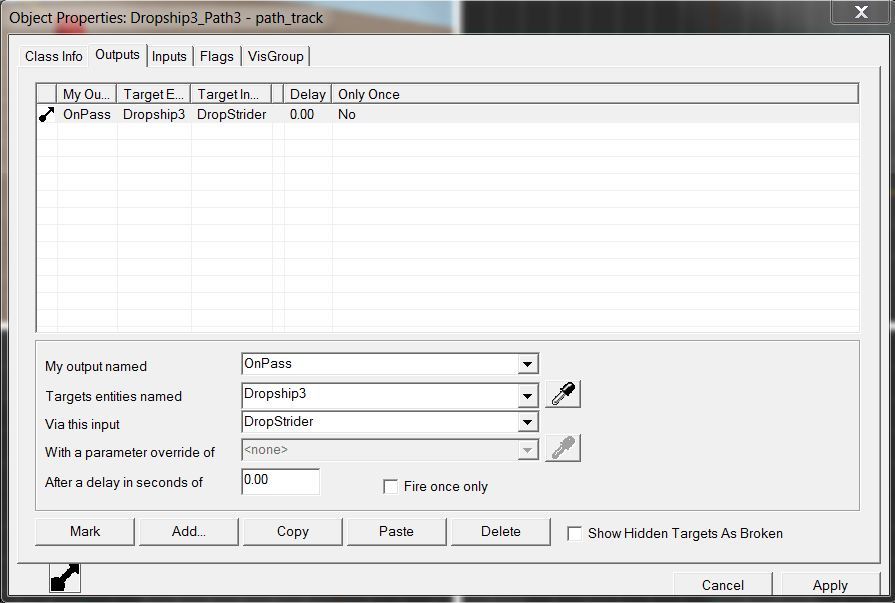The width and height of the screenshot is (895, 603).
Task: Open the Via this input dropdown
Action: [527, 423]
